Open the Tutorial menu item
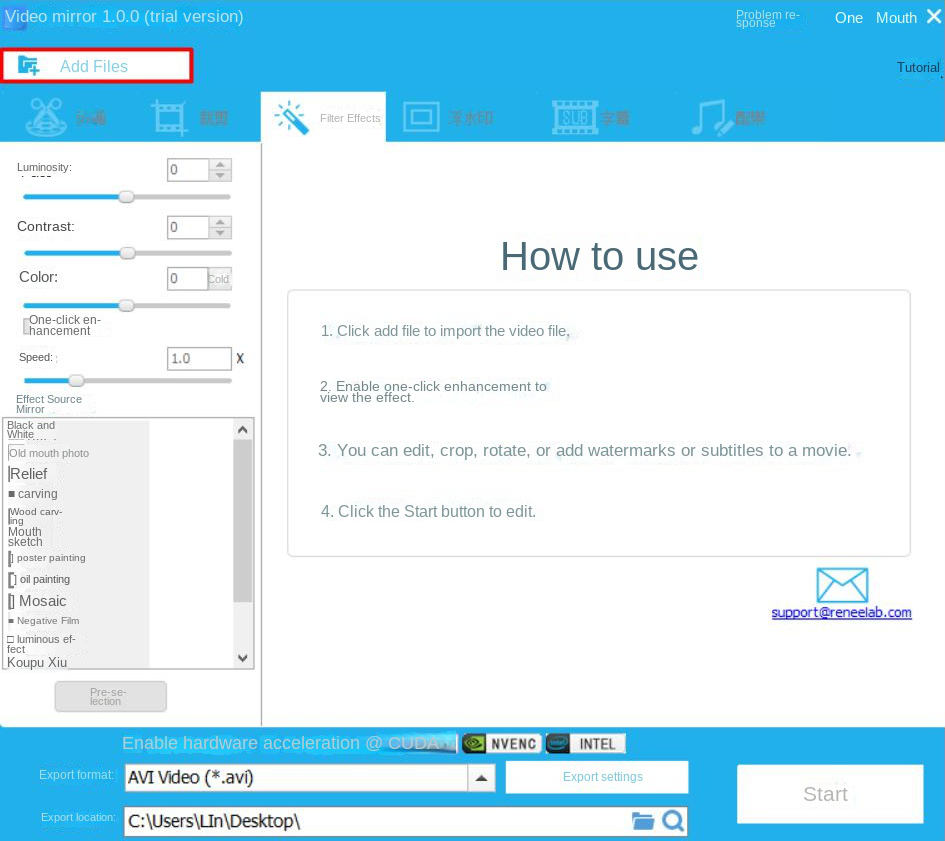The height and width of the screenshot is (841, 945). tap(917, 68)
